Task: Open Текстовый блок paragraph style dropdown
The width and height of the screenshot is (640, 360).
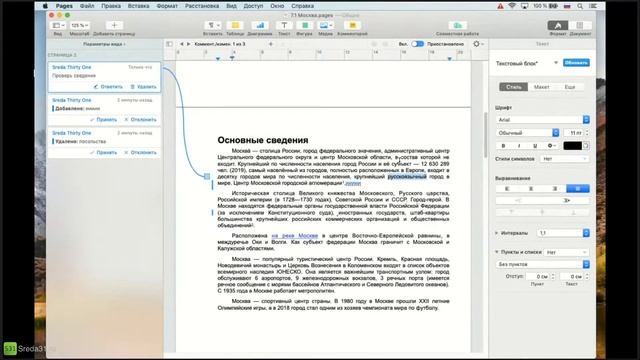Action: click(556, 63)
